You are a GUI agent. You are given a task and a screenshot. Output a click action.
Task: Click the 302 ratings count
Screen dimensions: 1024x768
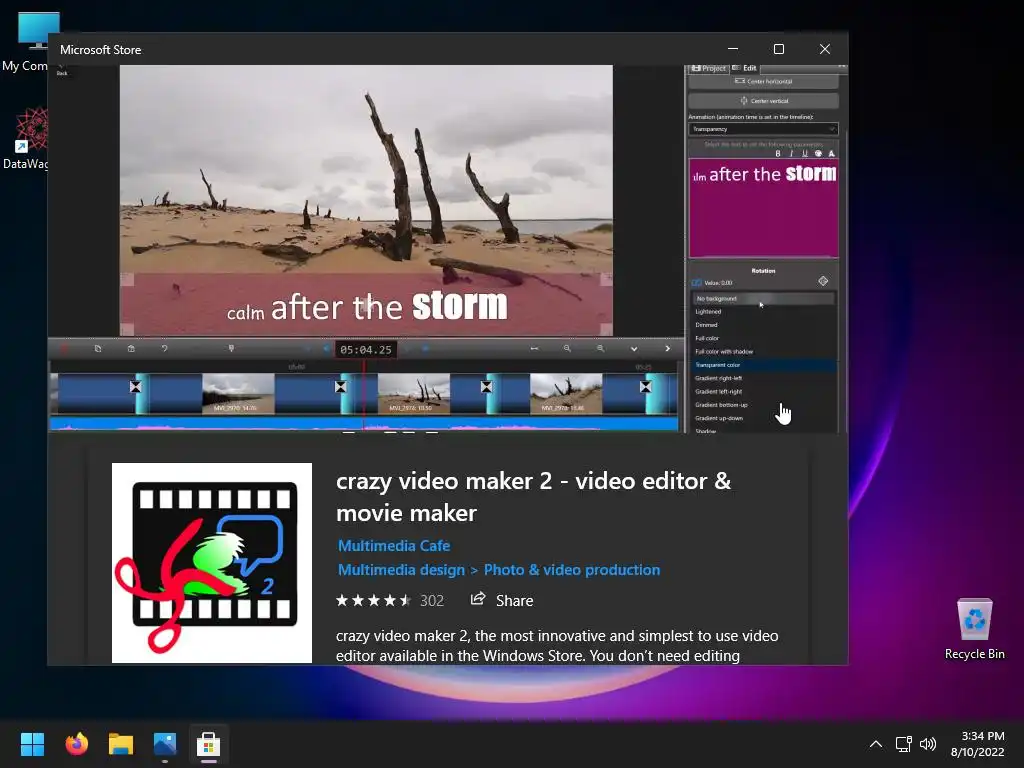[432, 601]
